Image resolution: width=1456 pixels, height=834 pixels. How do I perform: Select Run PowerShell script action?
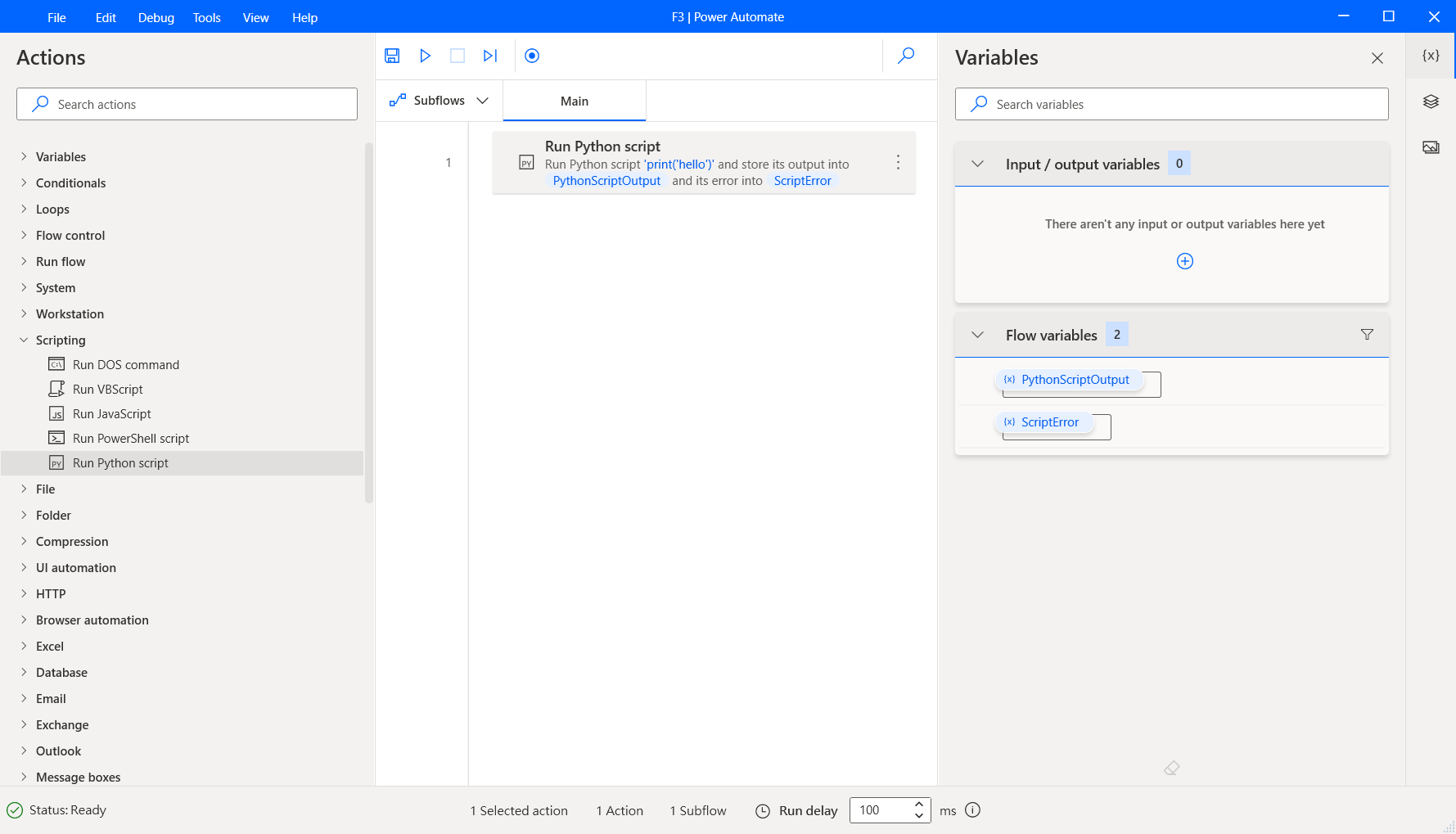coord(130,438)
